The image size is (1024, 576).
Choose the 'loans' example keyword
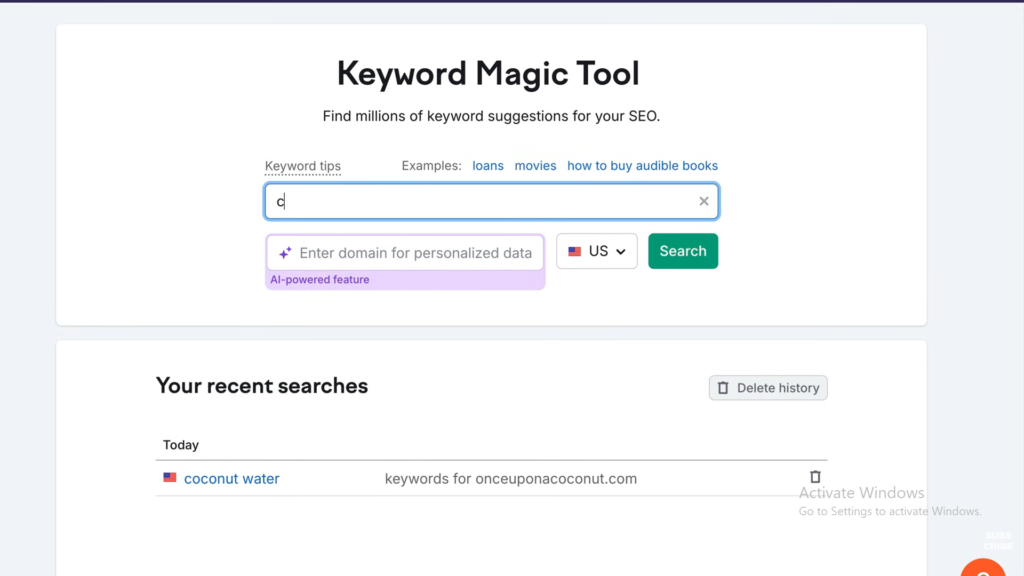coord(488,166)
